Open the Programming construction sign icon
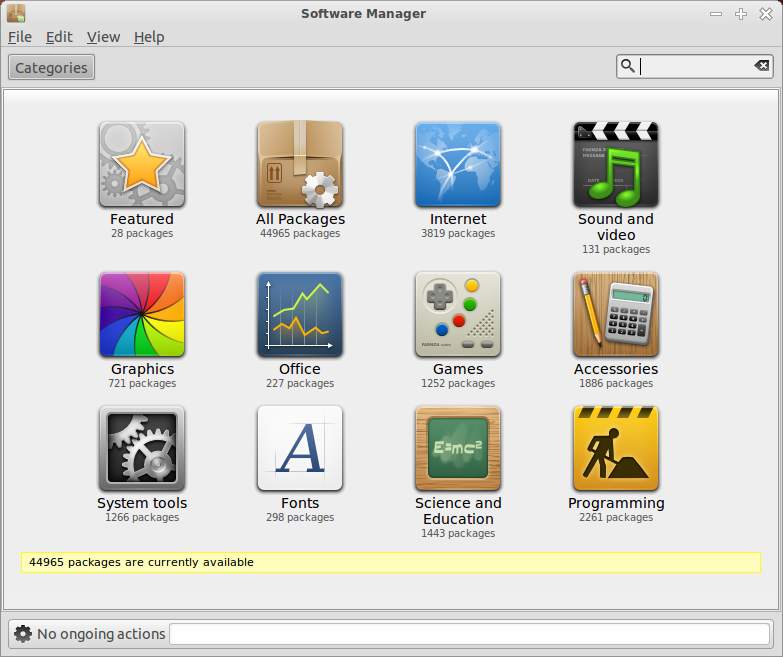This screenshot has height=657, width=783. (x=616, y=448)
